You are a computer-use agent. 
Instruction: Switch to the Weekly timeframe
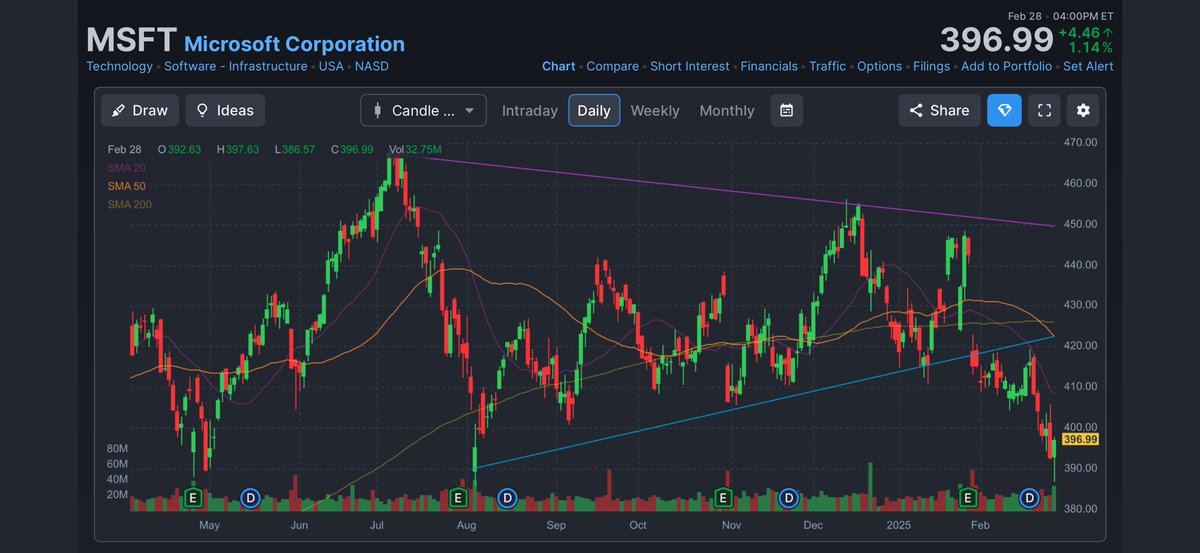click(x=655, y=111)
